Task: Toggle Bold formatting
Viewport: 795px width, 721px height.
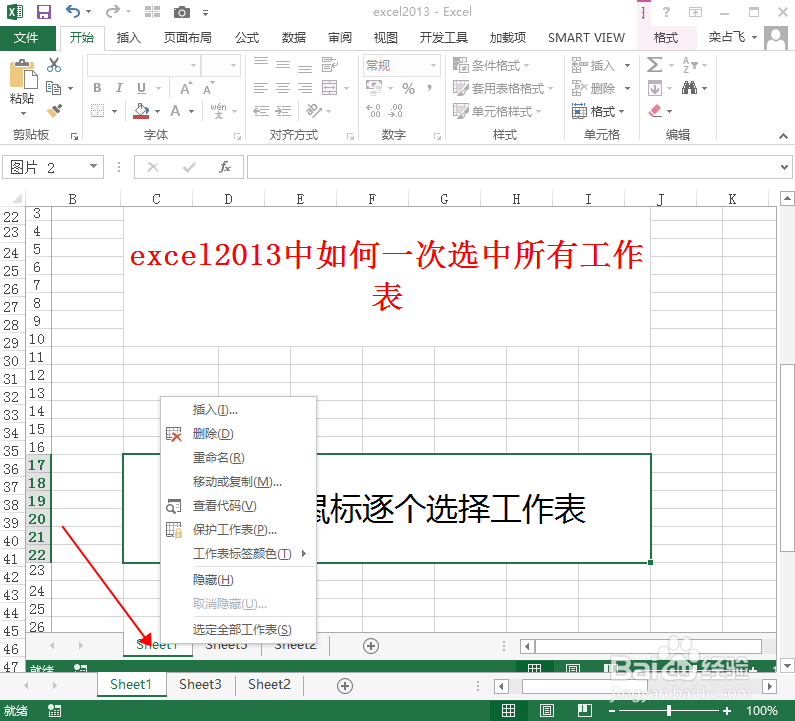Action: (x=97, y=88)
